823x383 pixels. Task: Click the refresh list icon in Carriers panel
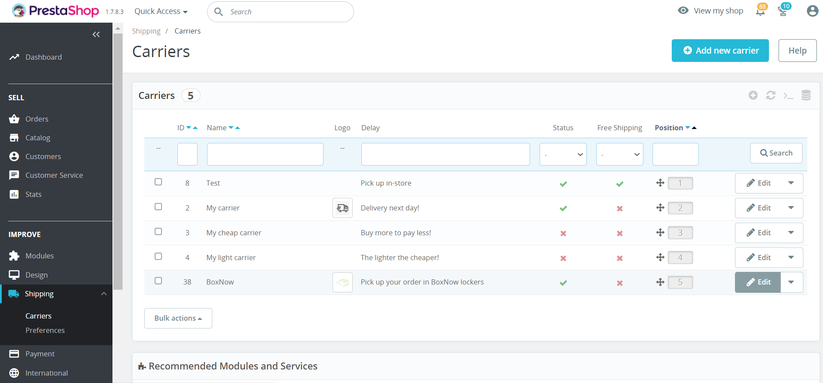(771, 95)
